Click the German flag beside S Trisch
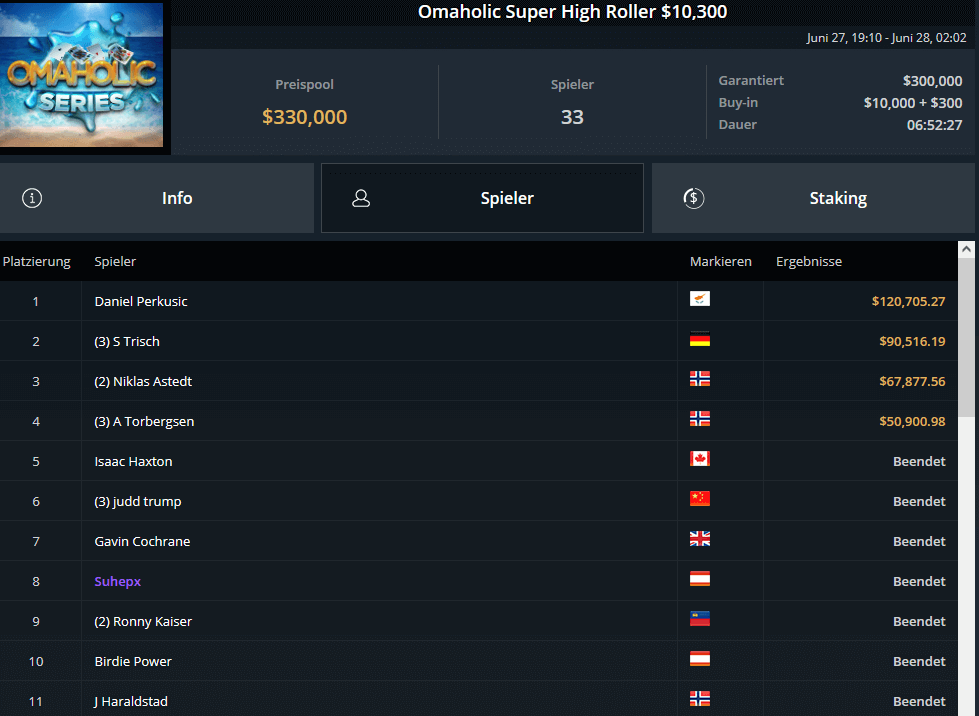This screenshot has width=979, height=716. 699,340
